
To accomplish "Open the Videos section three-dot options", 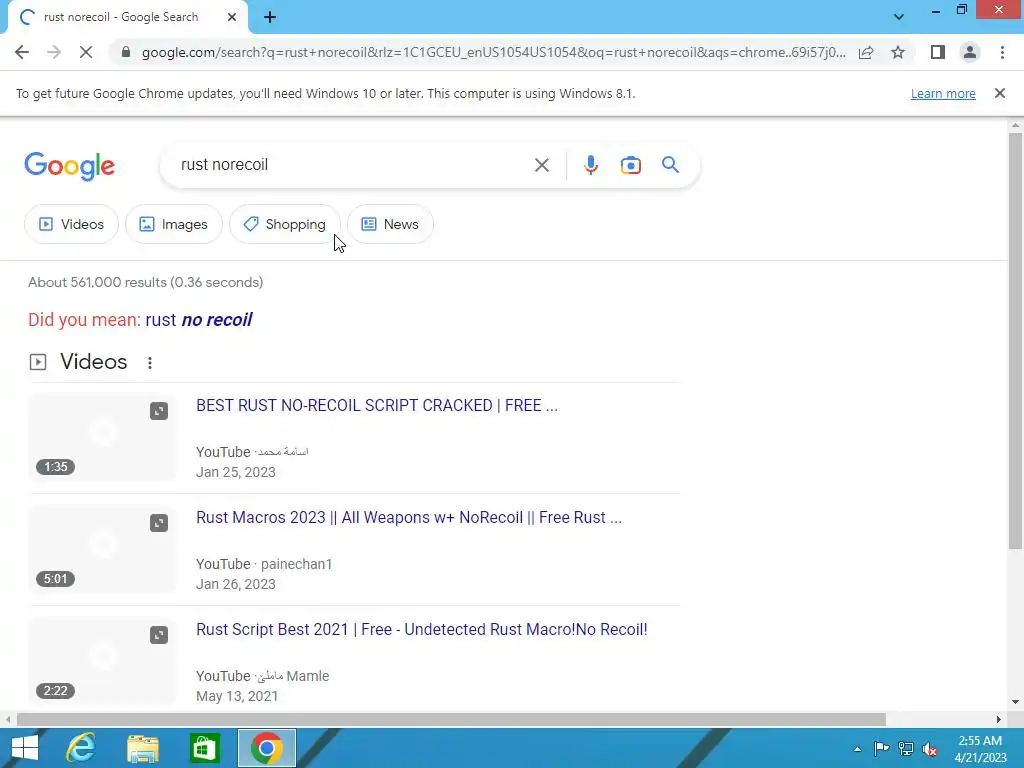I will tap(150, 362).
